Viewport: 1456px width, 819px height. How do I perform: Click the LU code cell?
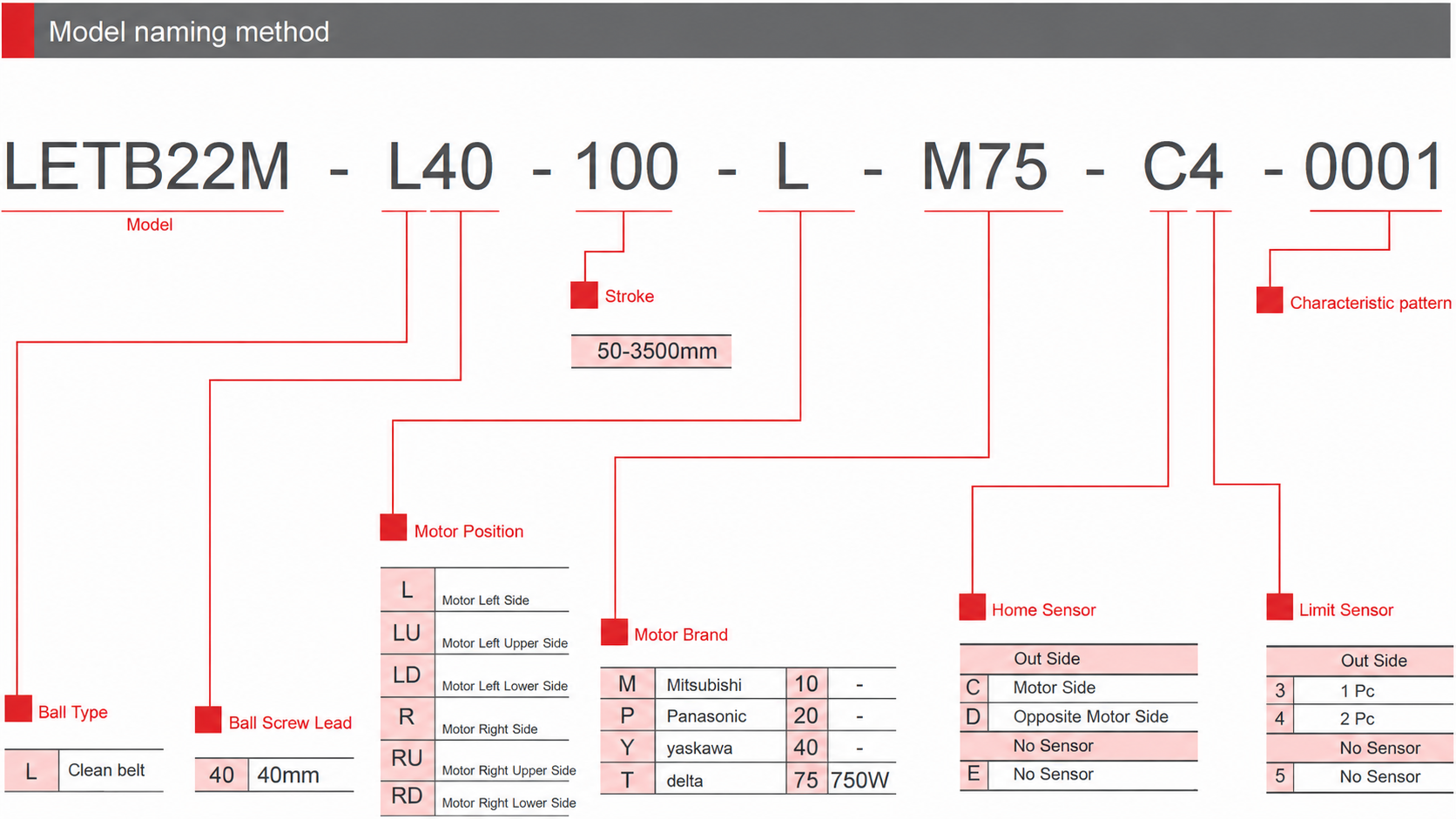pyautogui.click(x=407, y=633)
